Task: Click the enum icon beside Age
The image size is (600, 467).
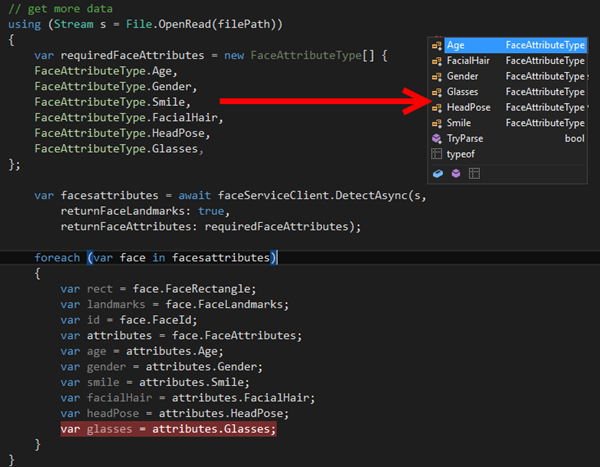Action: point(437,46)
